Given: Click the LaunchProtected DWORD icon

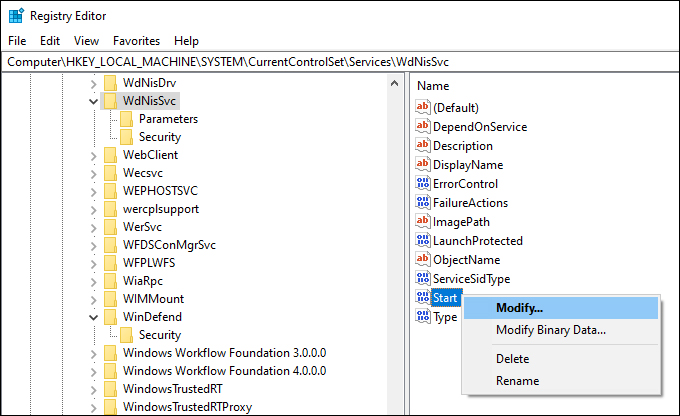Looking at the screenshot, I should 423,240.
